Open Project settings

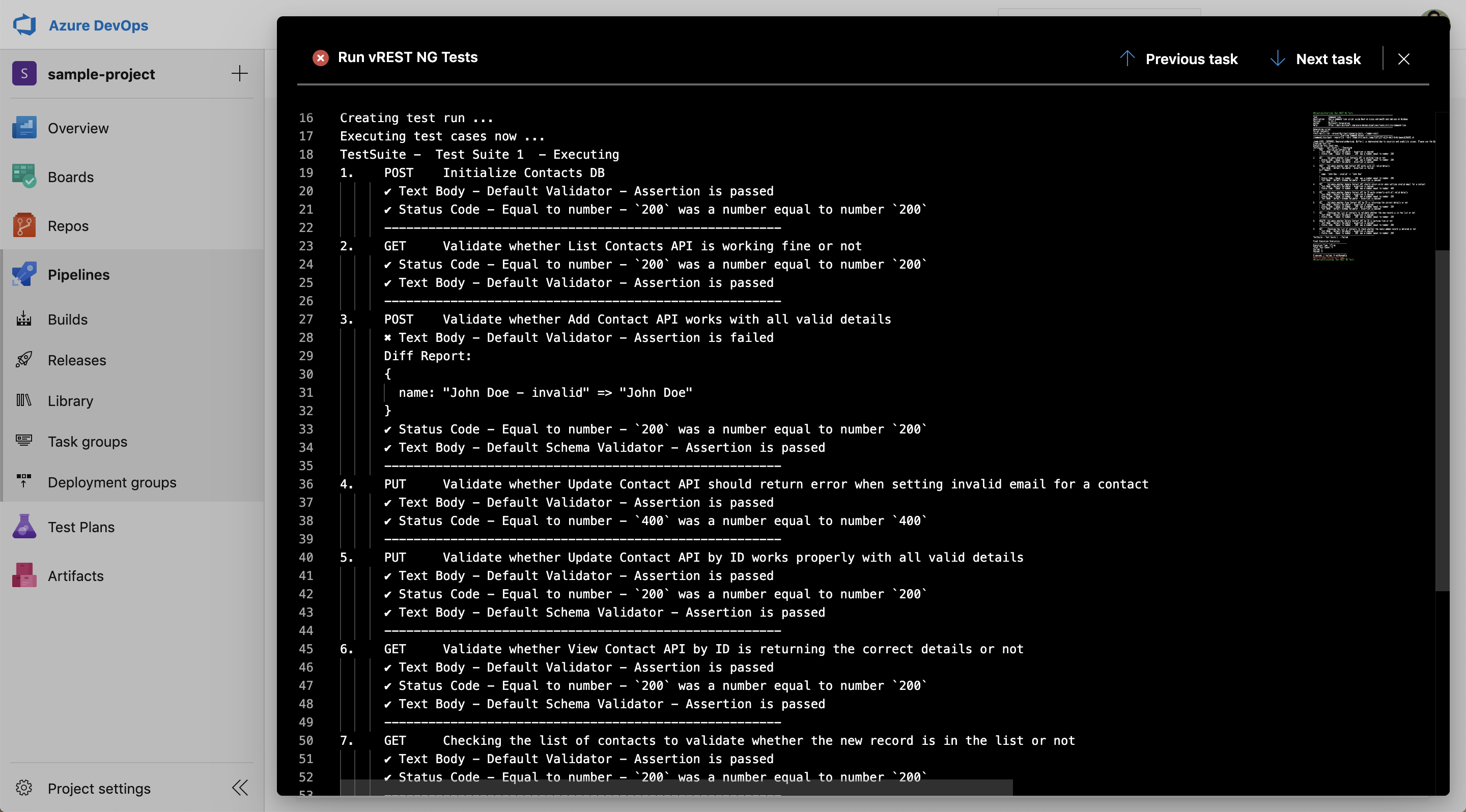pyautogui.click(x=99, y=788)
